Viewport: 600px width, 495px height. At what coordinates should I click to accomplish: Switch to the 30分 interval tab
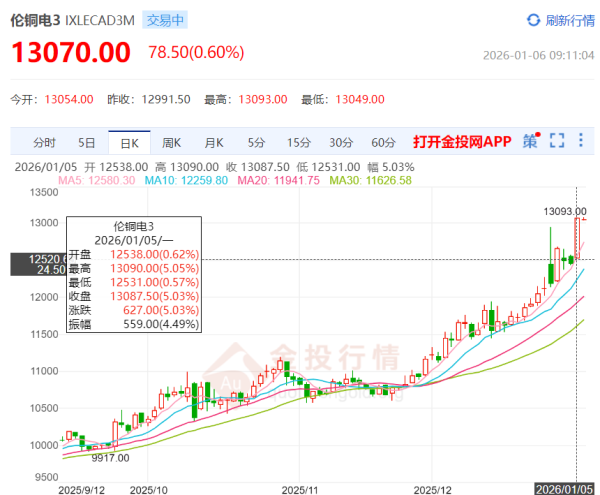(x=341, y=143)
